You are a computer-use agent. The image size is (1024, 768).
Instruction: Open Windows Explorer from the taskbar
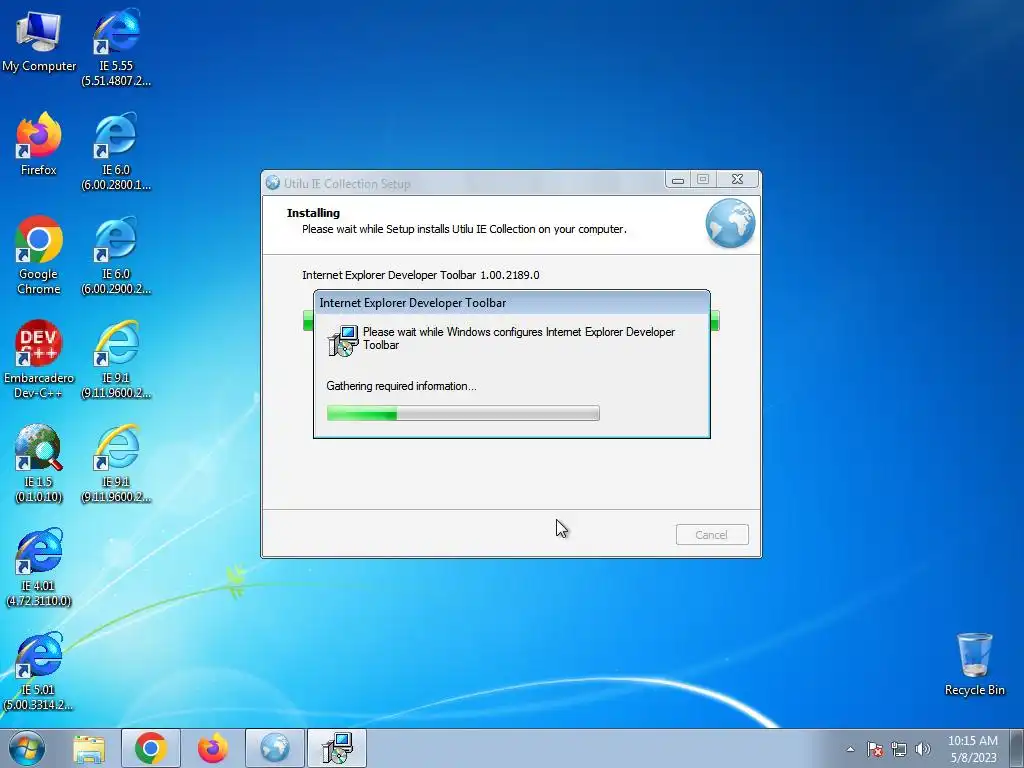pyautogui.click(x=89, y=748)
